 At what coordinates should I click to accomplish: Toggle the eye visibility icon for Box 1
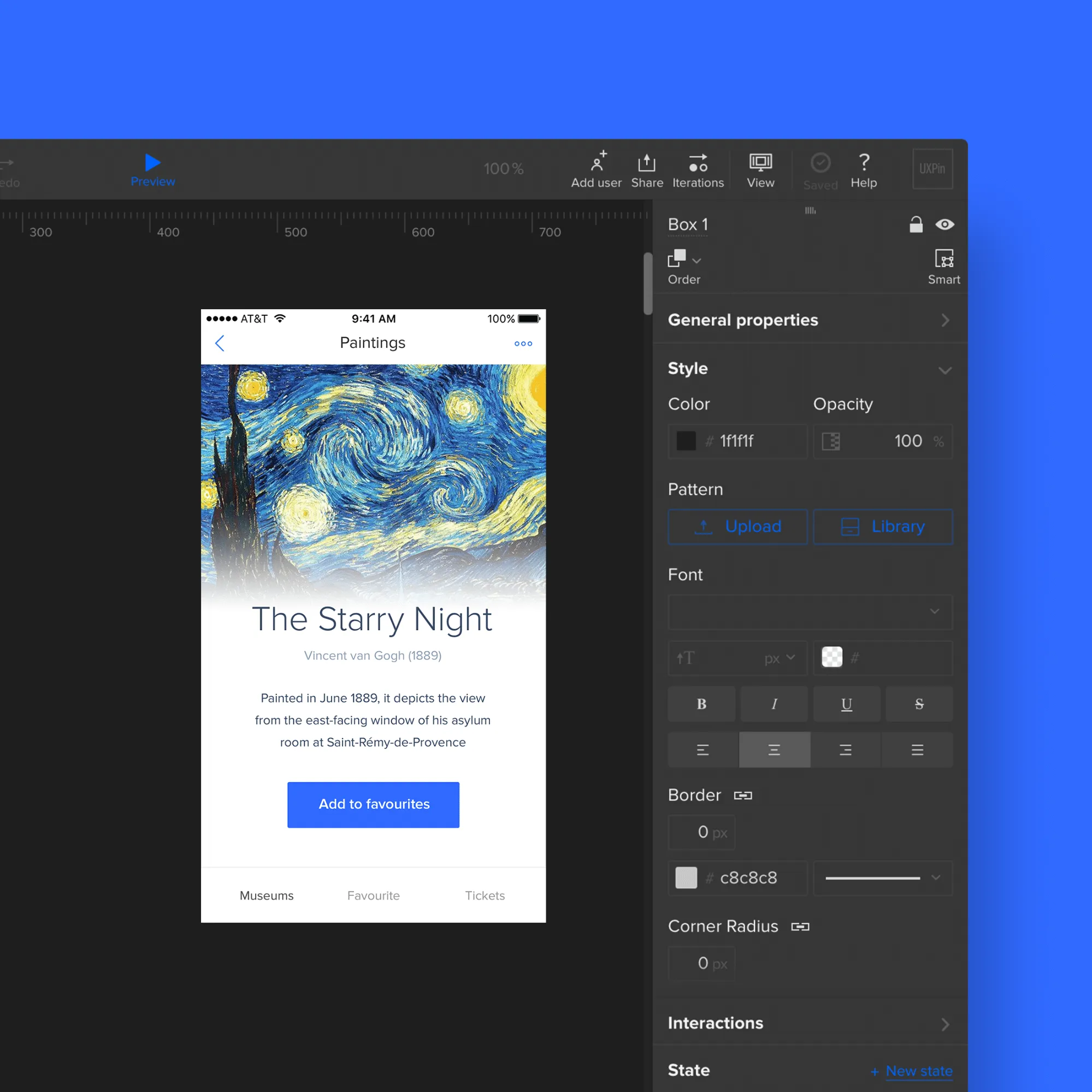tap(944, 223)
